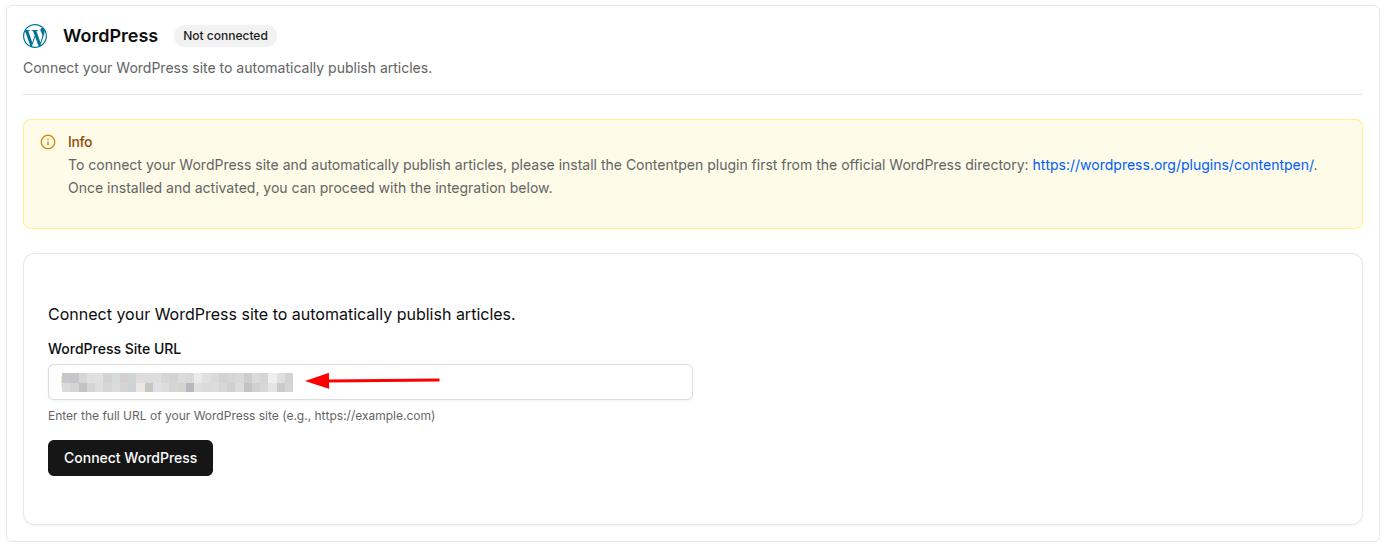This screenshot has height=549, width=1385.
Task: Click 'Once installed and activated' notice text
Action: point(310,188)
